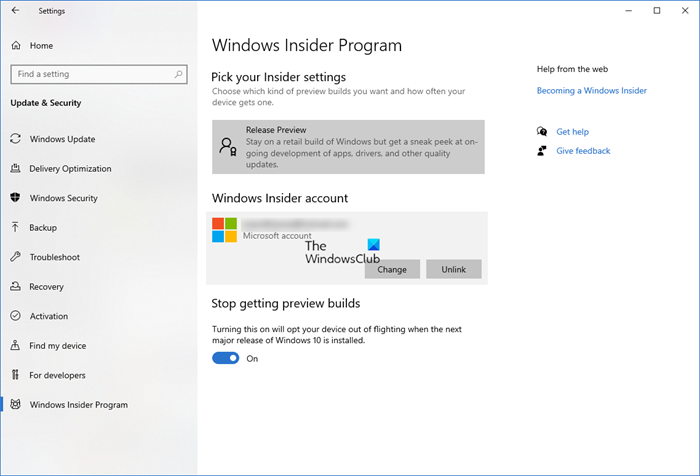Click the Delivery Optimization icon
700x476 pixels.
pyautogui.click(x=16, y=168)
